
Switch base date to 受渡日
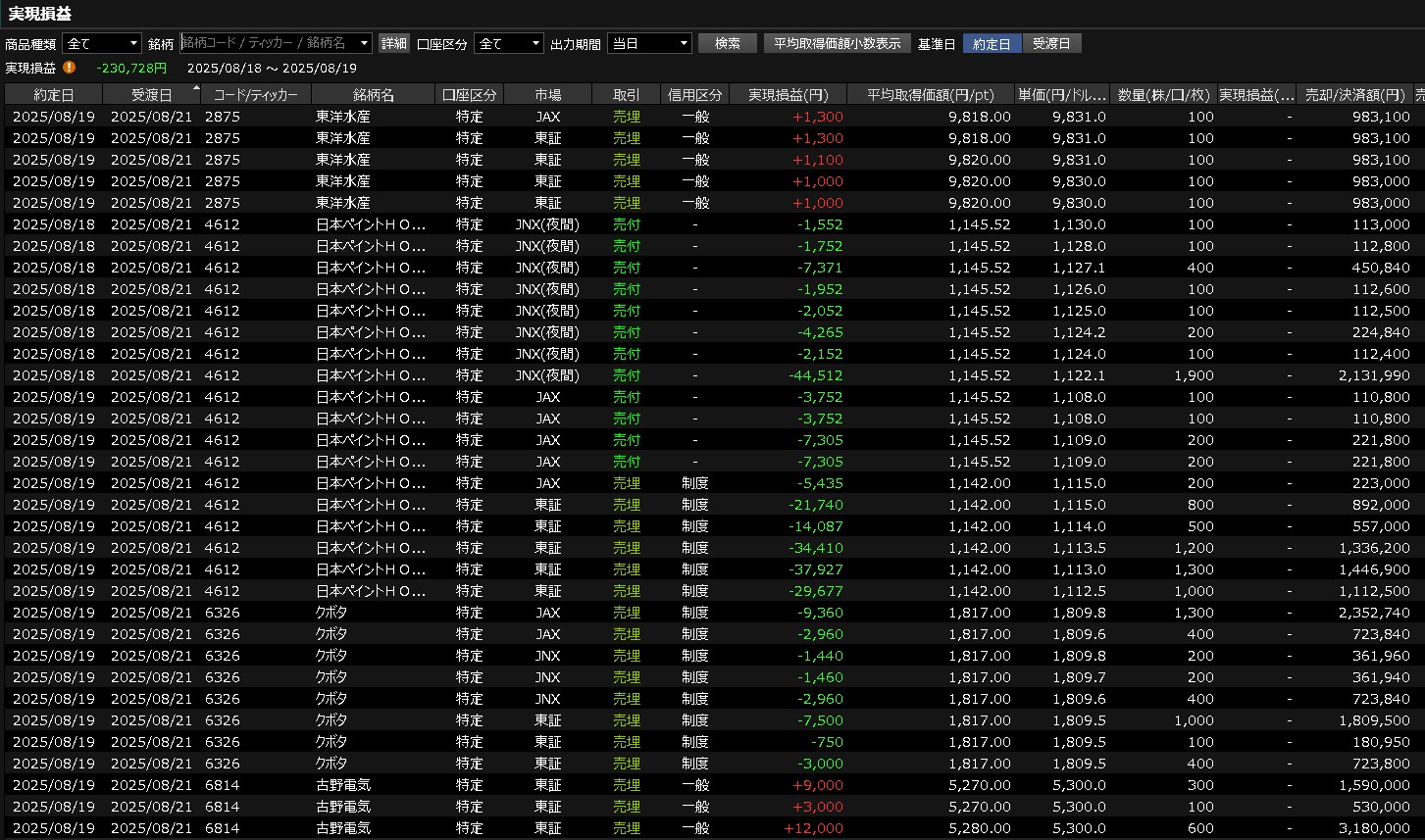1051,44
